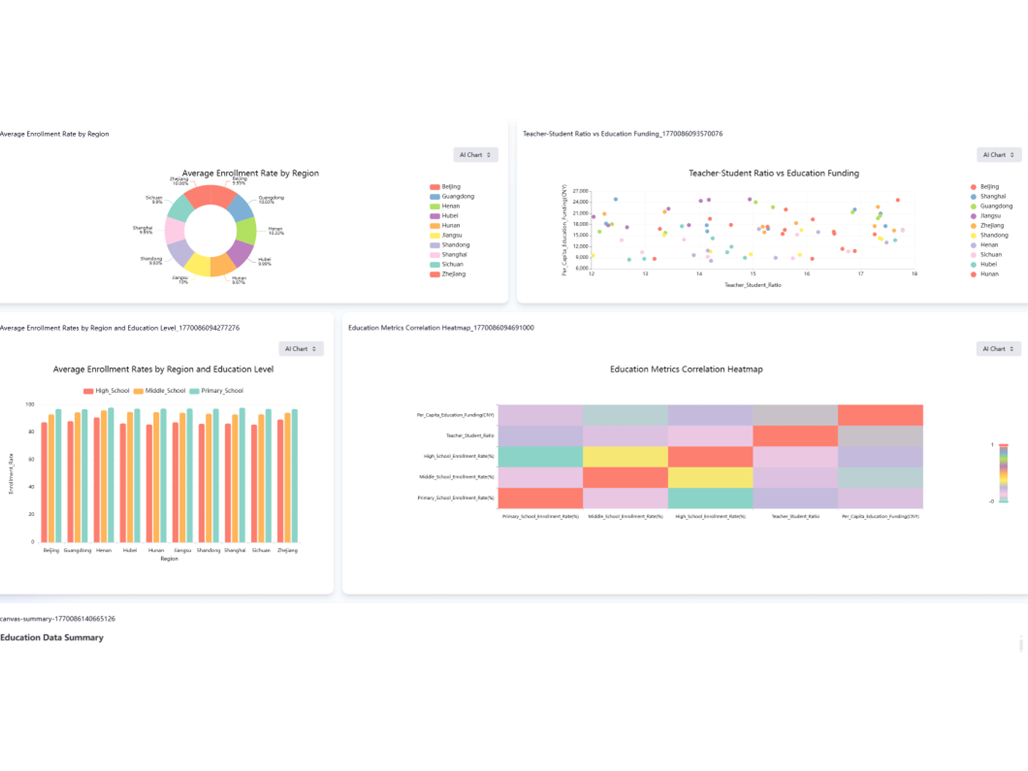Viewport: 1028px width, 771px height.
Task: Open the AI Chart dropdown on heatmap card
Action: click(998, 348)
